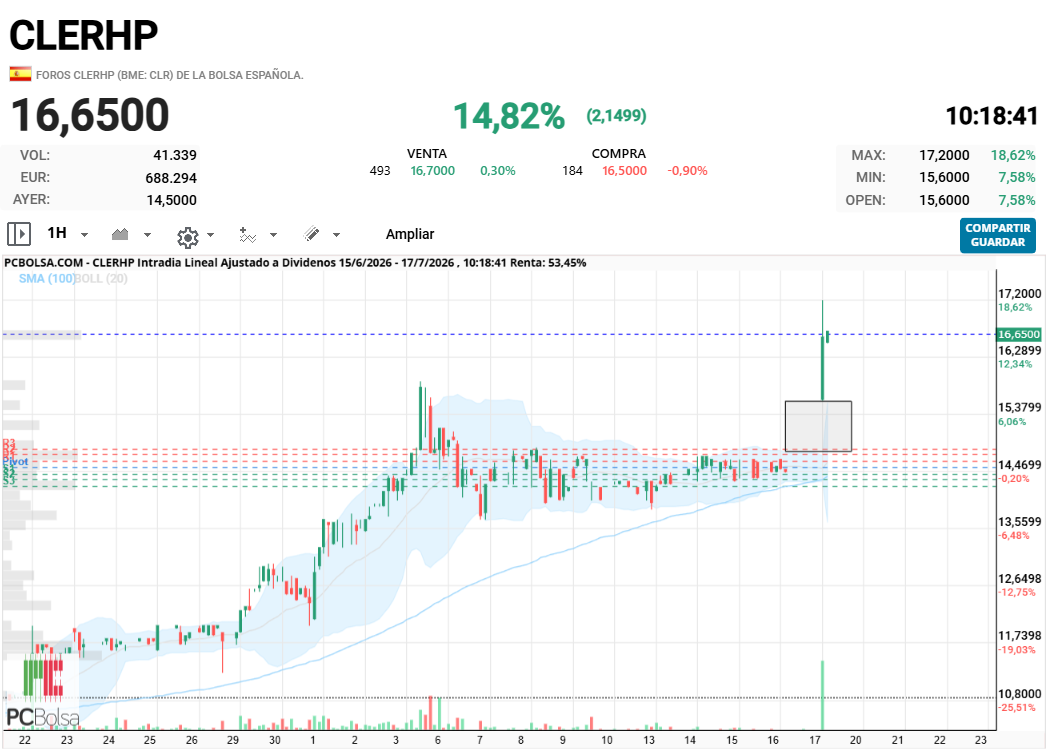Image resolution: width=1048 pixels, height=749 pixels.
Task: Click the PCBolsa logo in chart
Action: (43, 691)
